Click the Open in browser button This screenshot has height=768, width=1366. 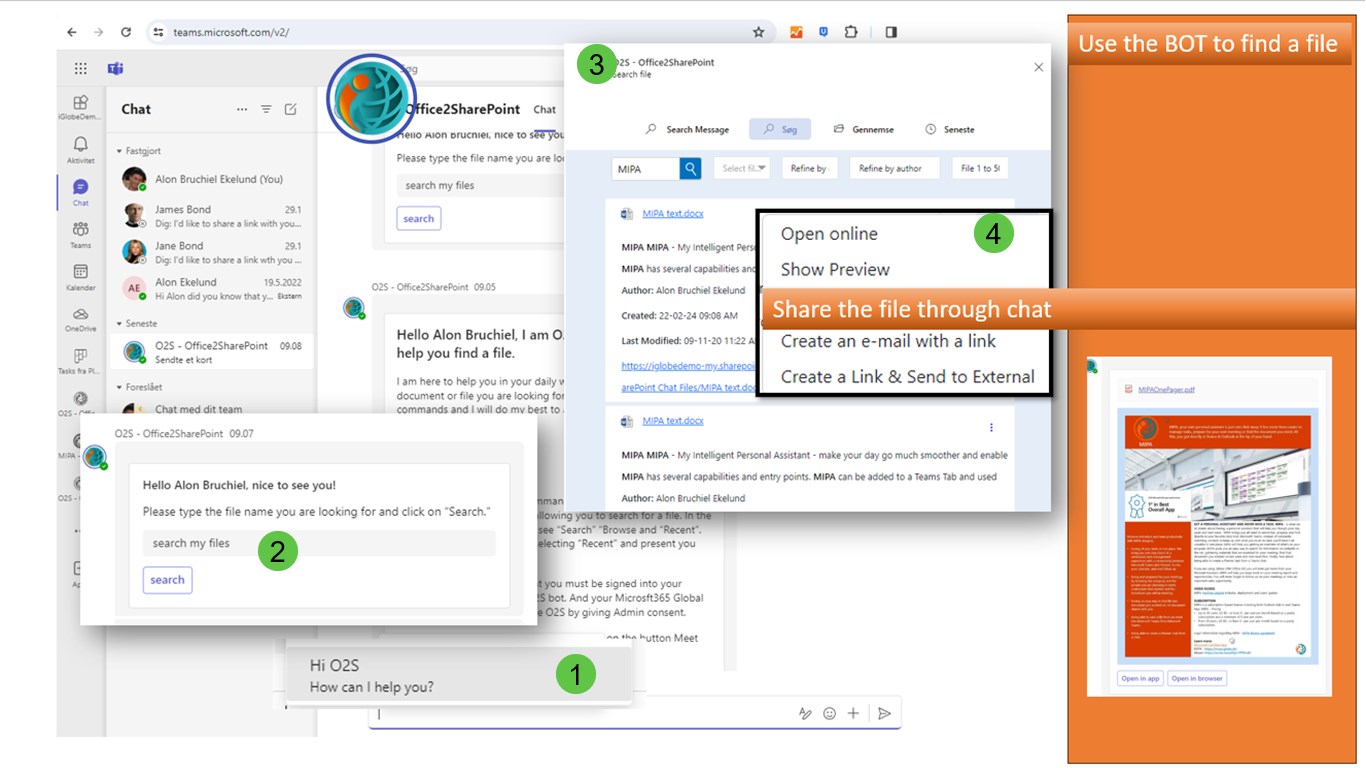coord(1197,678)
